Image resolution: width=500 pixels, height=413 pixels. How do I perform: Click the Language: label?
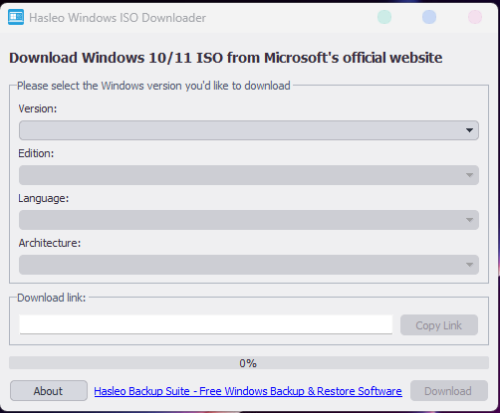click(x=44, y=198)
